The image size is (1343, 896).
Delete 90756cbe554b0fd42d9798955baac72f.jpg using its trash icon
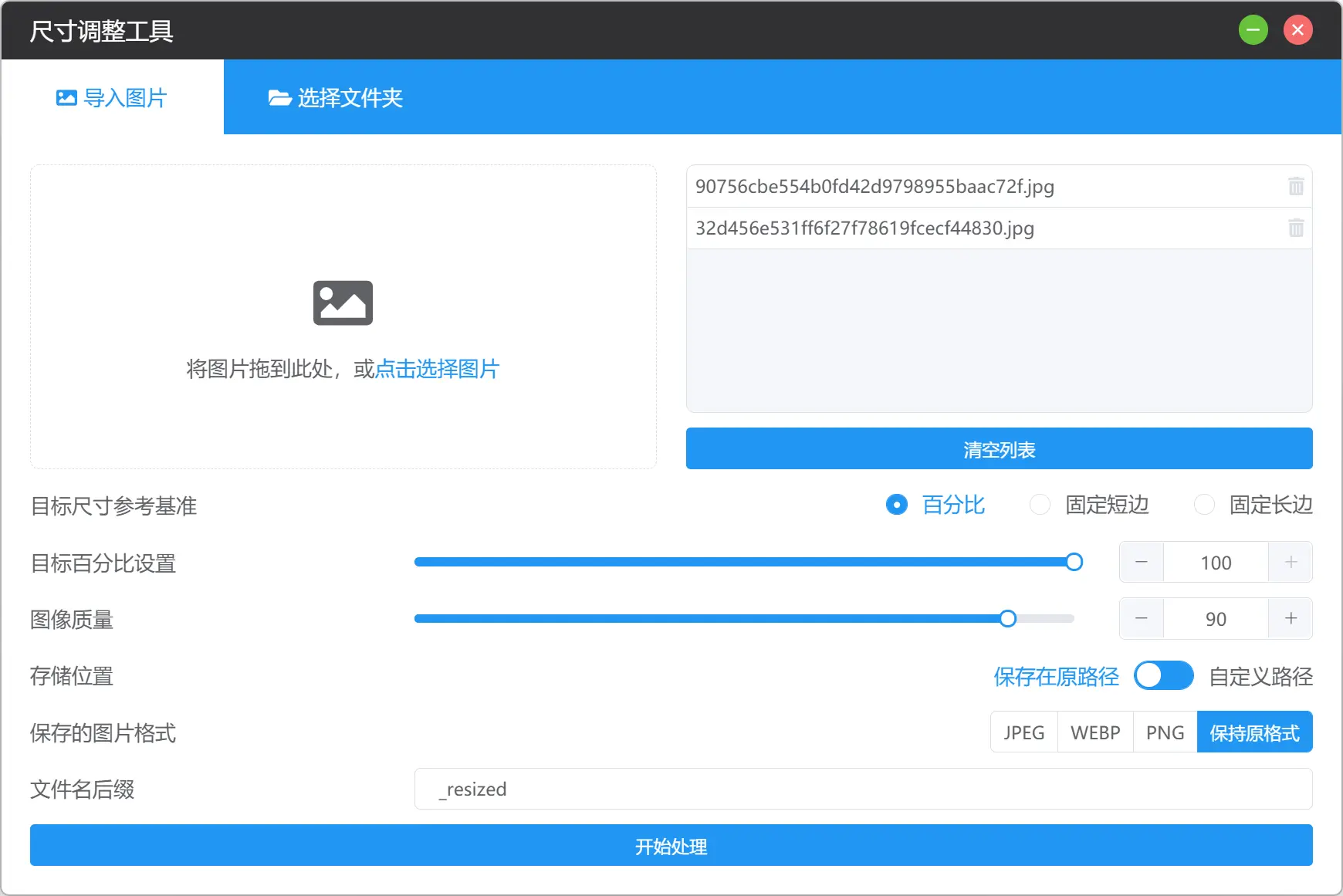pyautogui.click(x=1296, y=186)
